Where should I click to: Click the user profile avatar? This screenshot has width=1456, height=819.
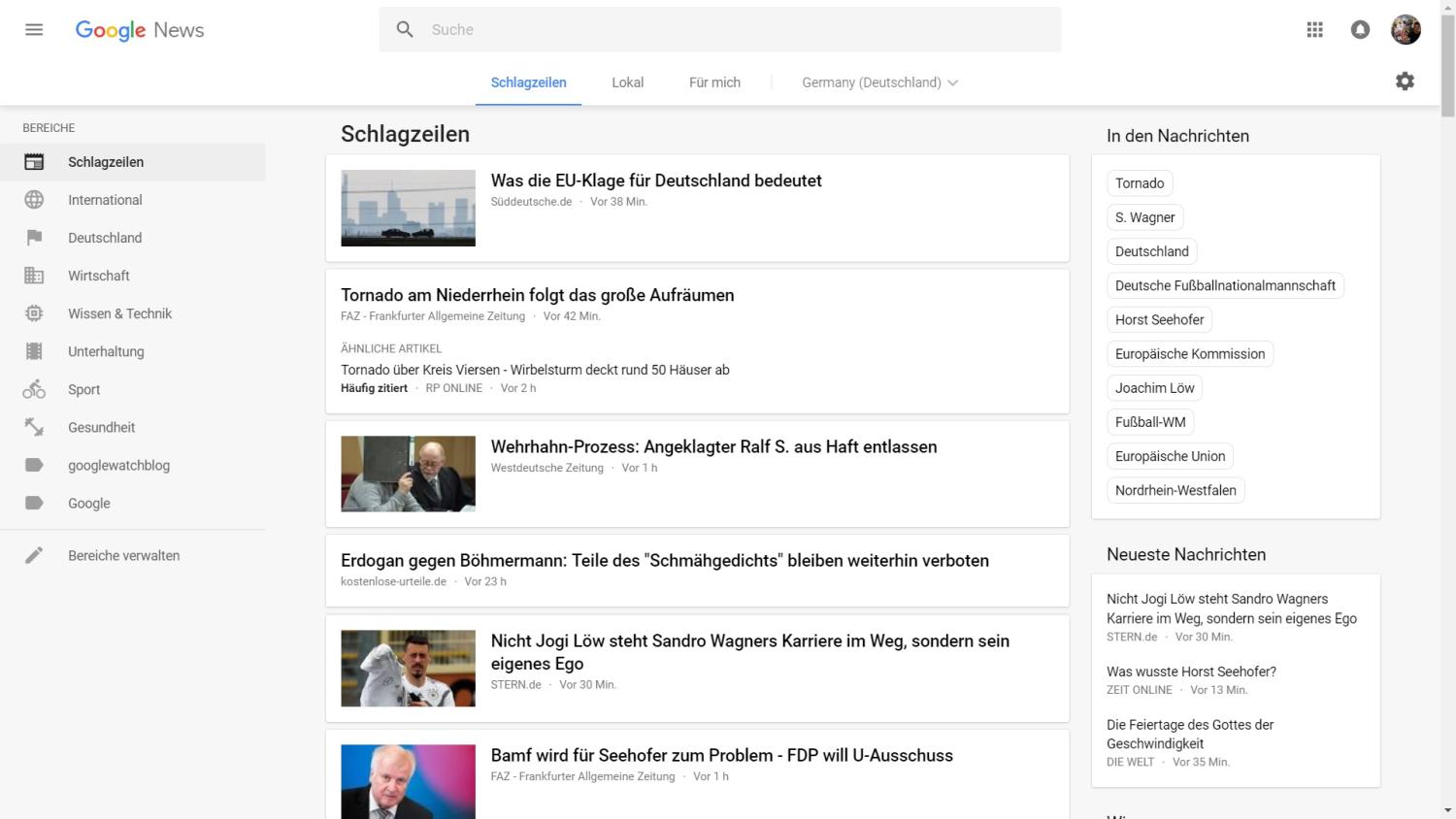[1406, 30]
